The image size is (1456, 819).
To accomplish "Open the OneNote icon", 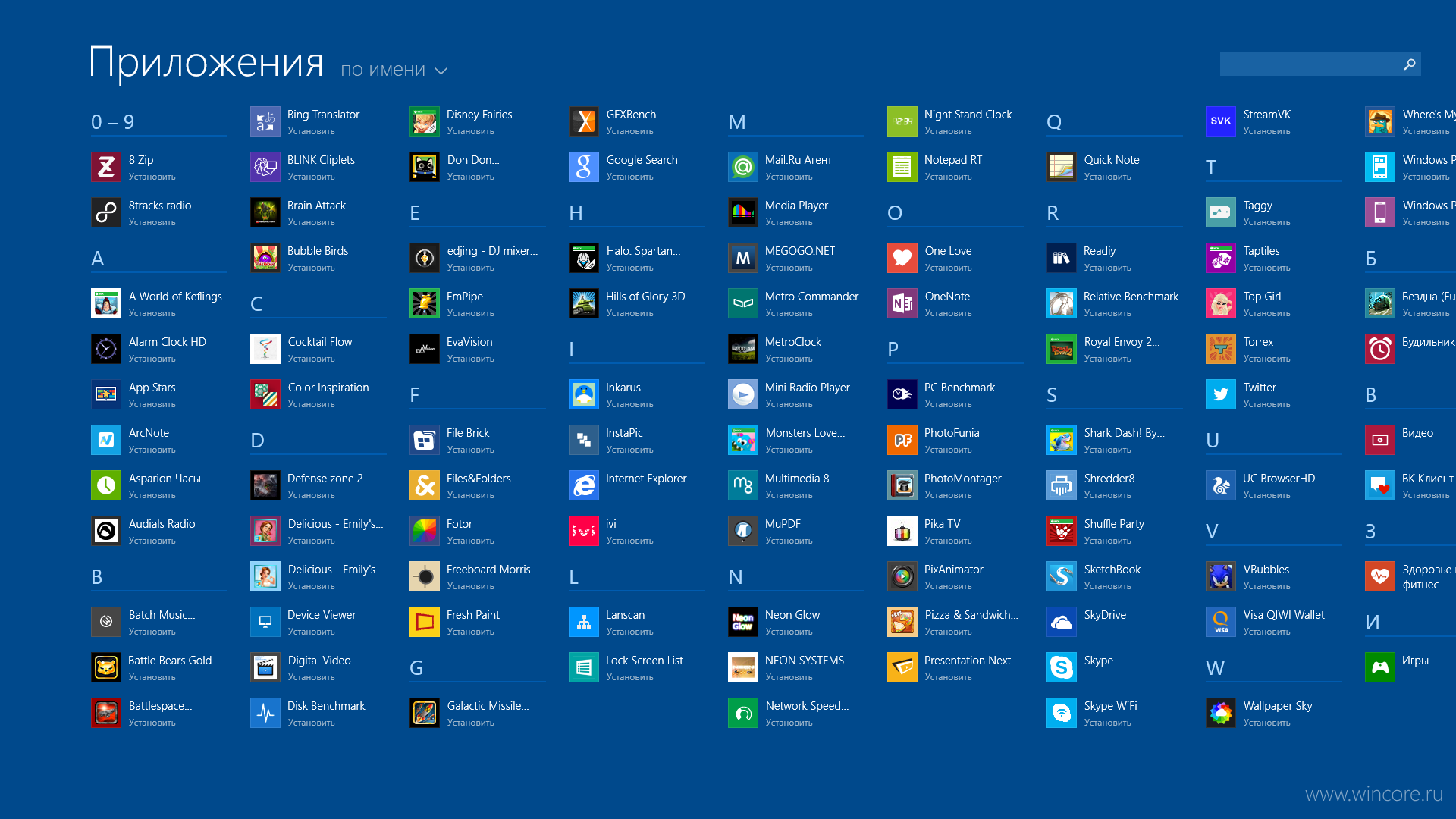I will [x=902, y=303].
